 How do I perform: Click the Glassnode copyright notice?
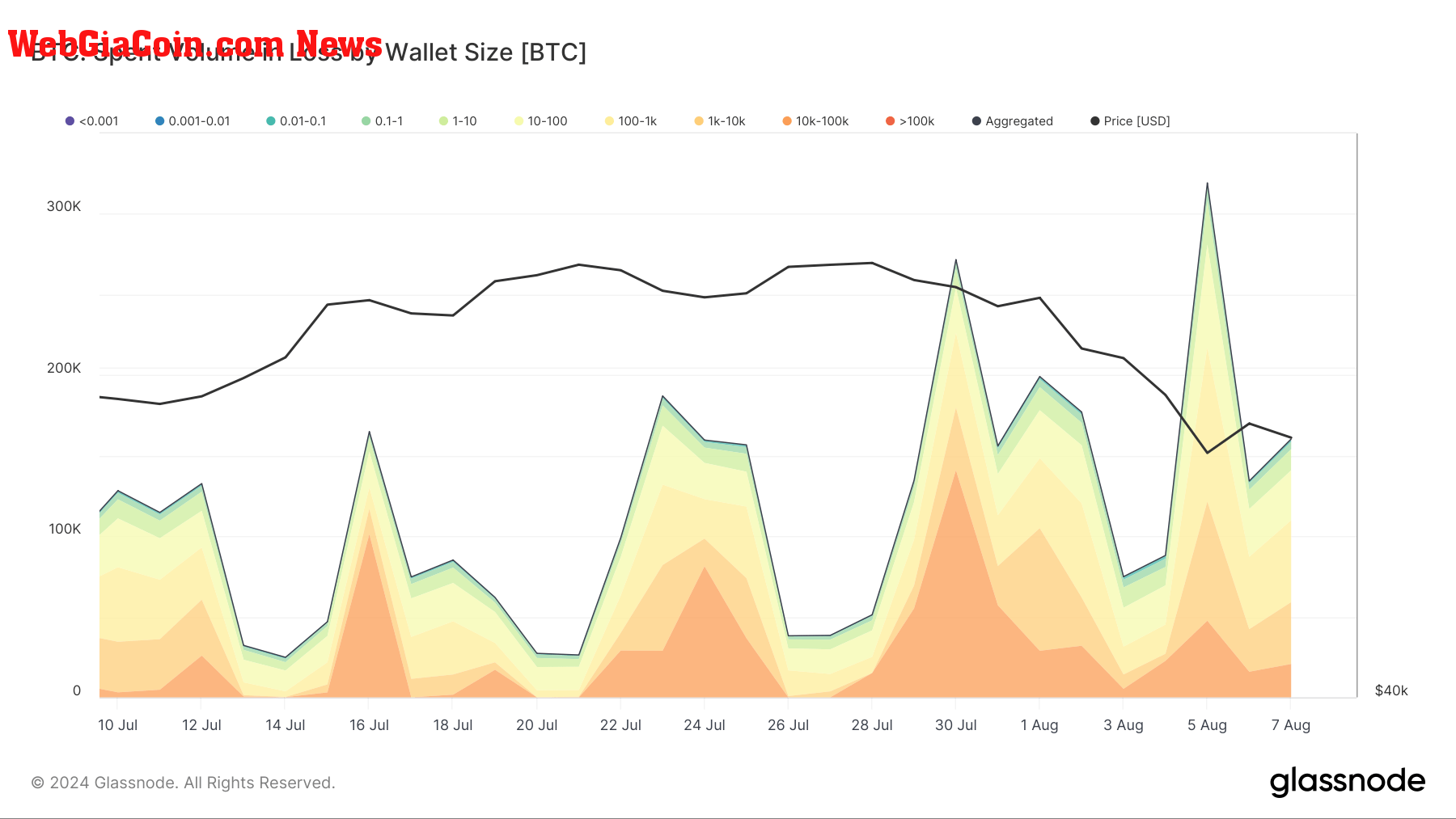coord(183,783)
